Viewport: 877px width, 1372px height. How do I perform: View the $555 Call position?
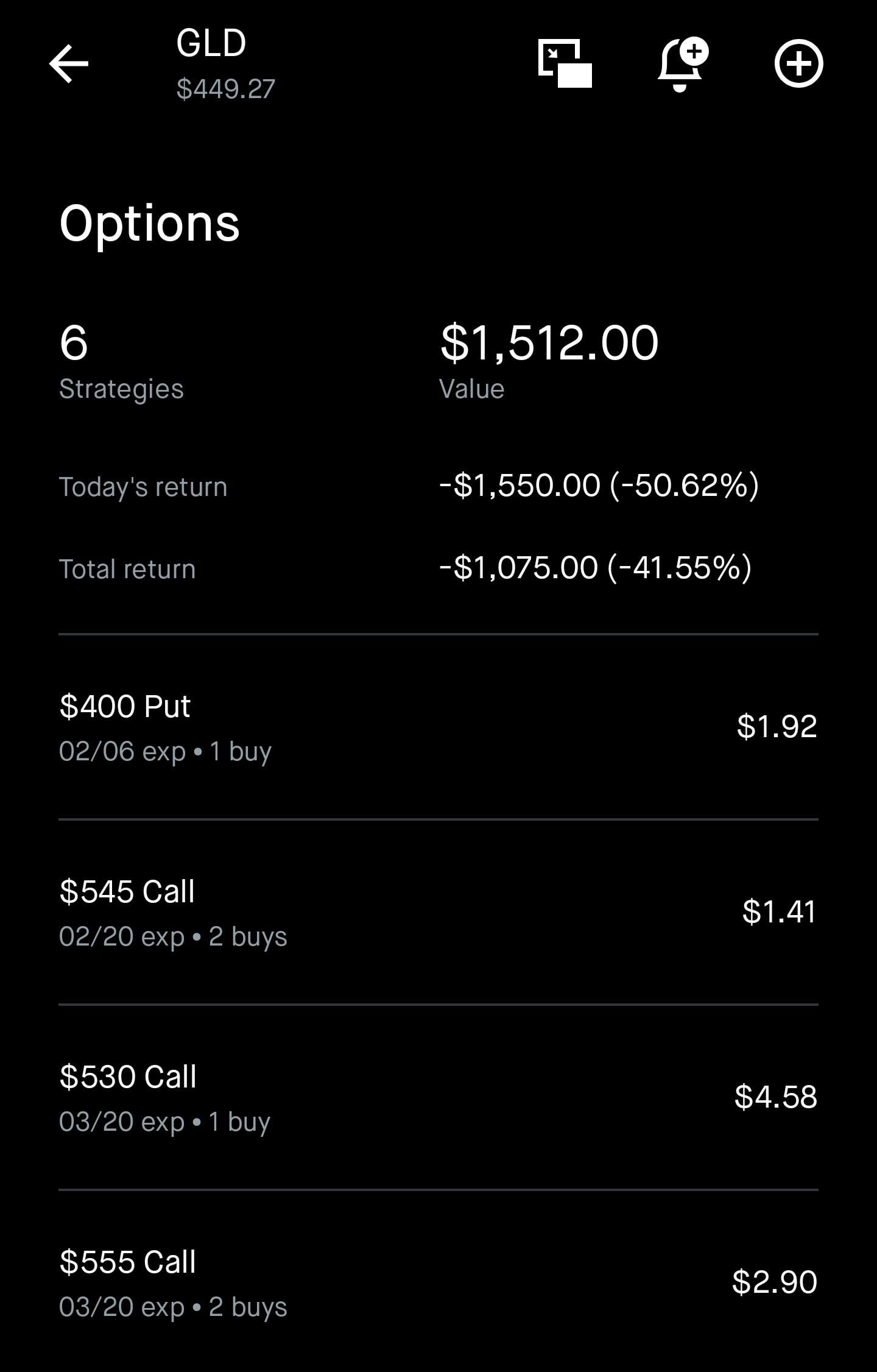point(128,1262)
